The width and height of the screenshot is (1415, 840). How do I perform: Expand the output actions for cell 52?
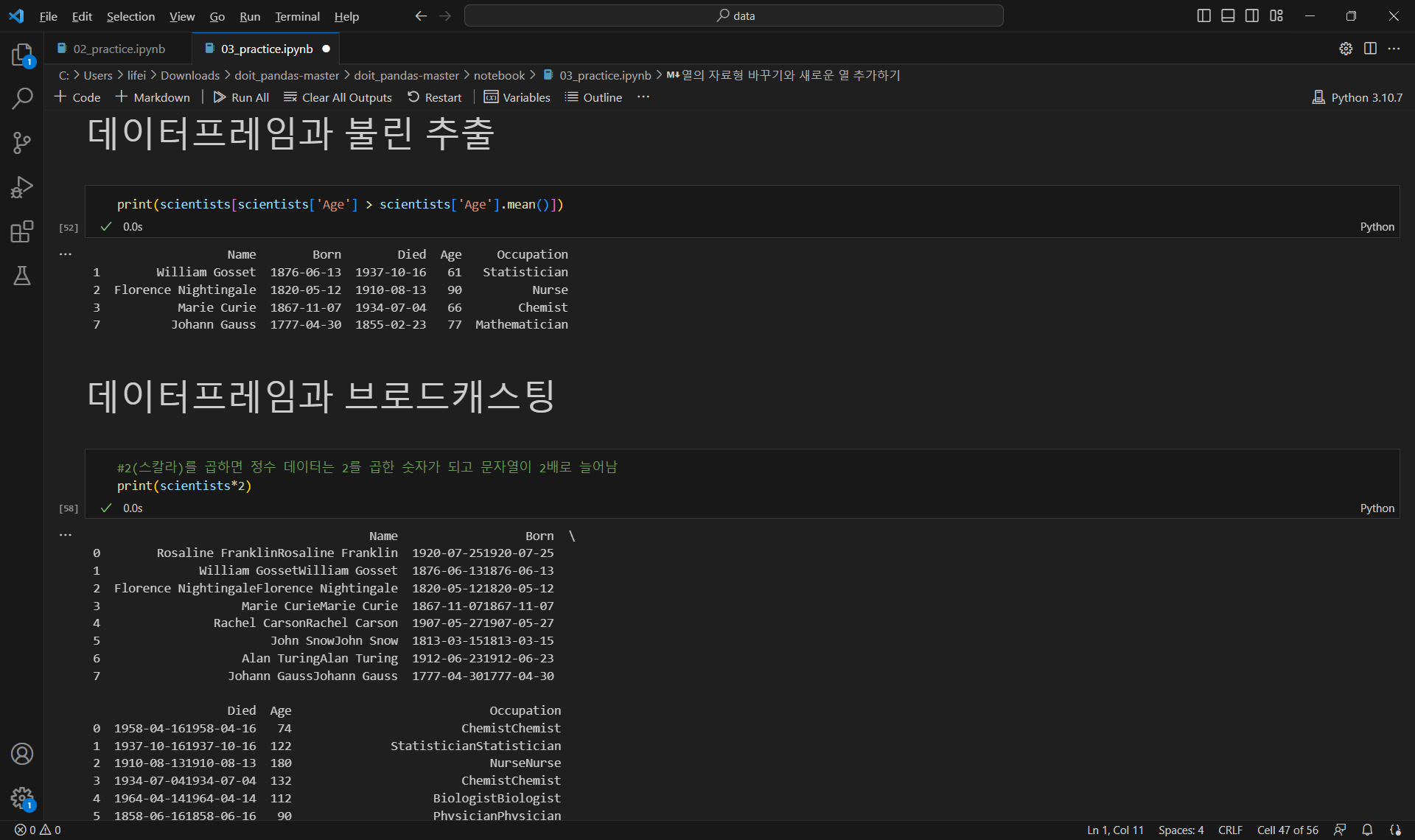(66, 254)
